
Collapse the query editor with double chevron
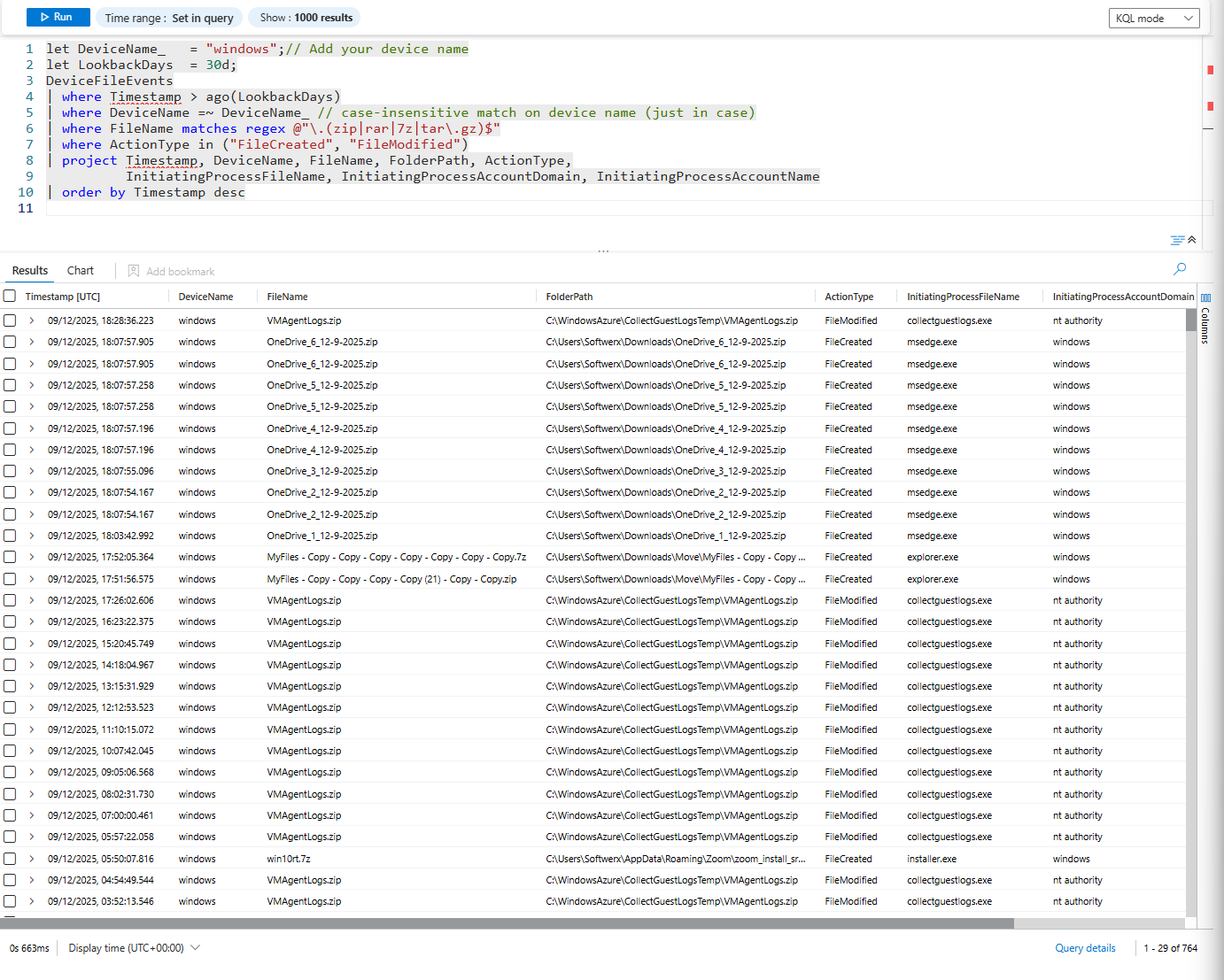(1192, 240)
